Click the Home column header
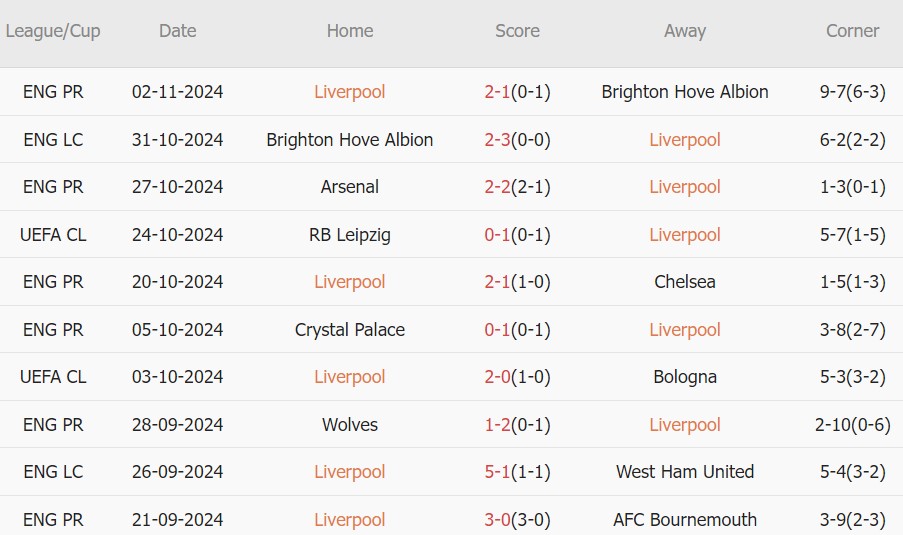 coord(350,31)
